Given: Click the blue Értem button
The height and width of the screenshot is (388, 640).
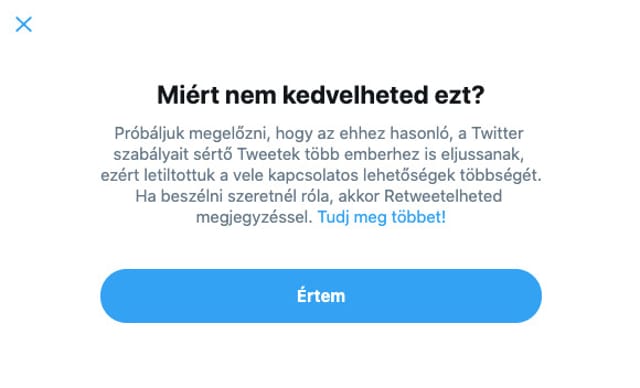Looking at the screenshot, I should pos(321,296).
